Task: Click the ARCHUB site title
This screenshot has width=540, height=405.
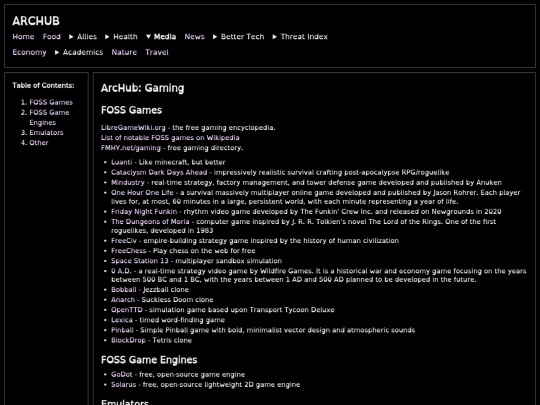Action: click(x=36, y=21)
